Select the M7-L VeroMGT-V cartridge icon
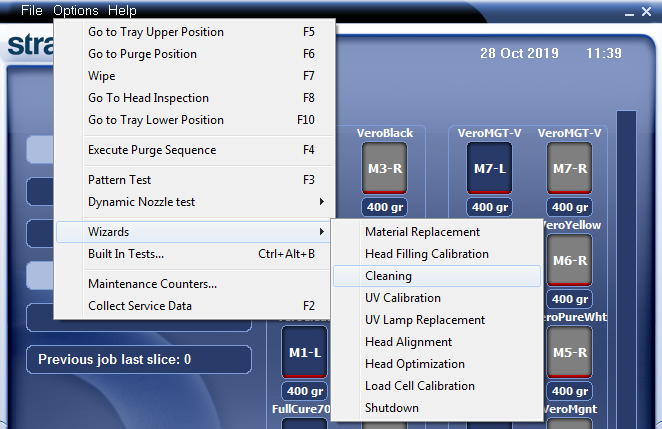This screenshot has width=662, height=429. pos(489,168)
